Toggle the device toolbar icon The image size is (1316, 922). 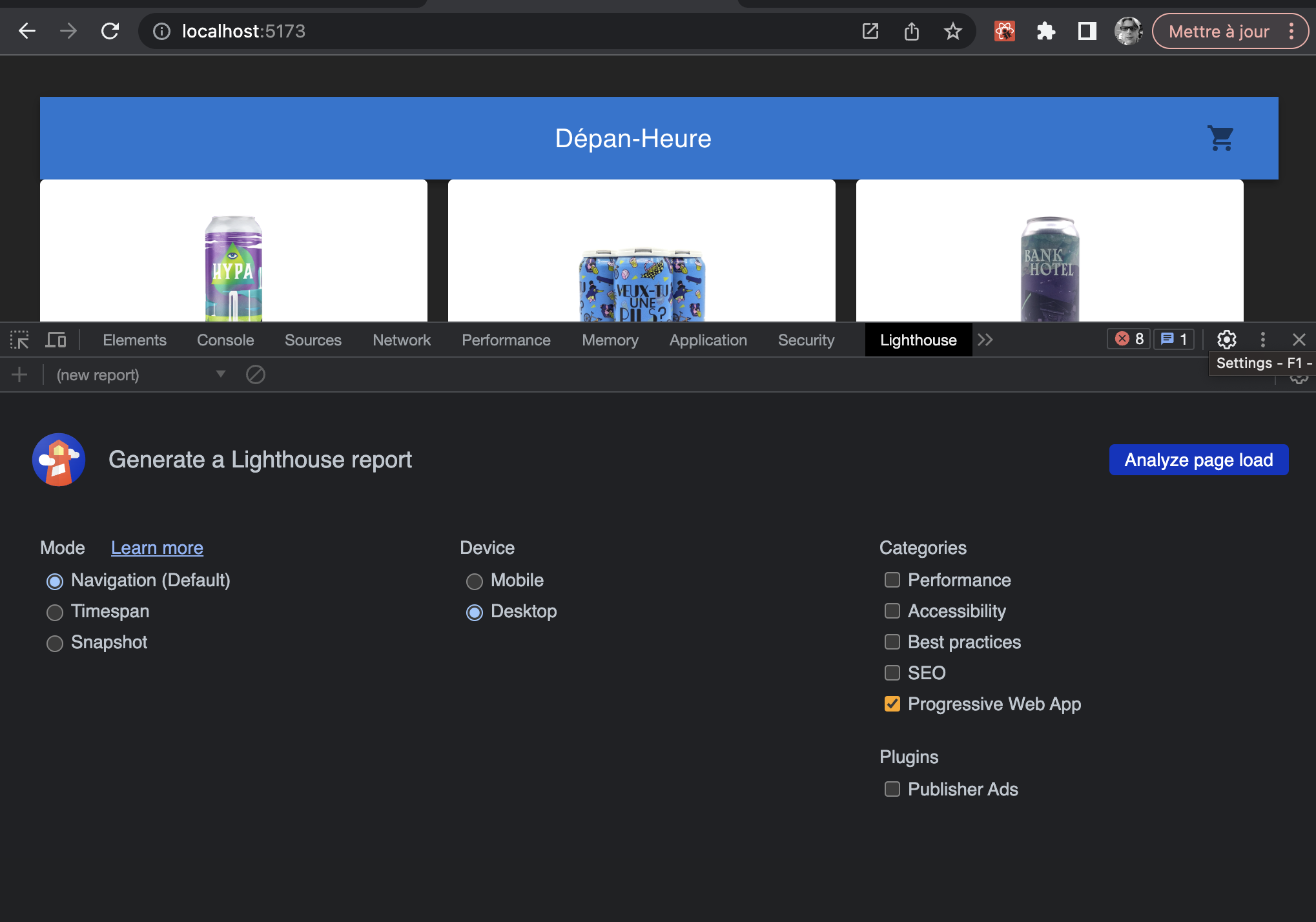point(56,340)
